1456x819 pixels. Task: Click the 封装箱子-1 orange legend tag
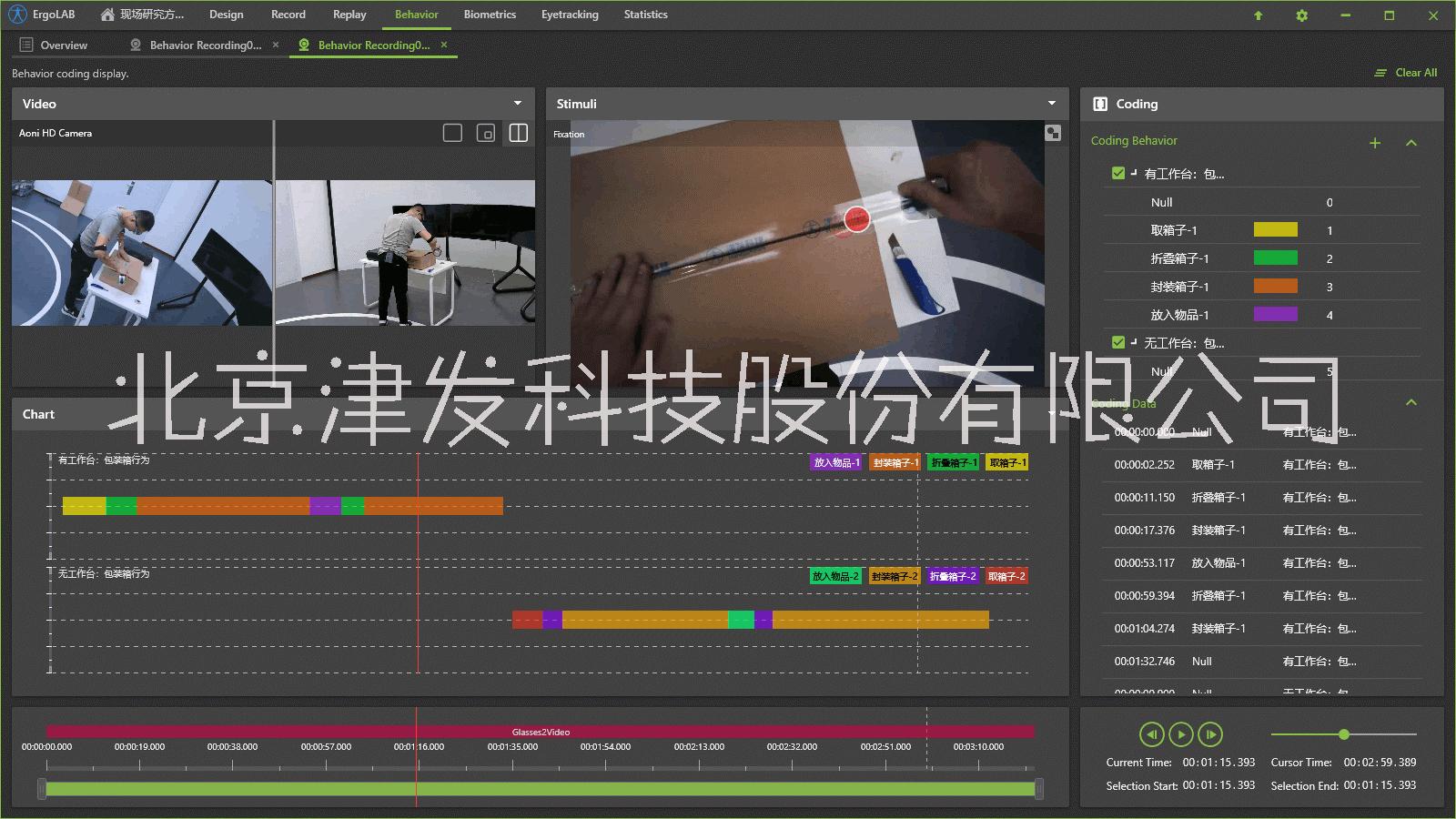click(895, 462)
